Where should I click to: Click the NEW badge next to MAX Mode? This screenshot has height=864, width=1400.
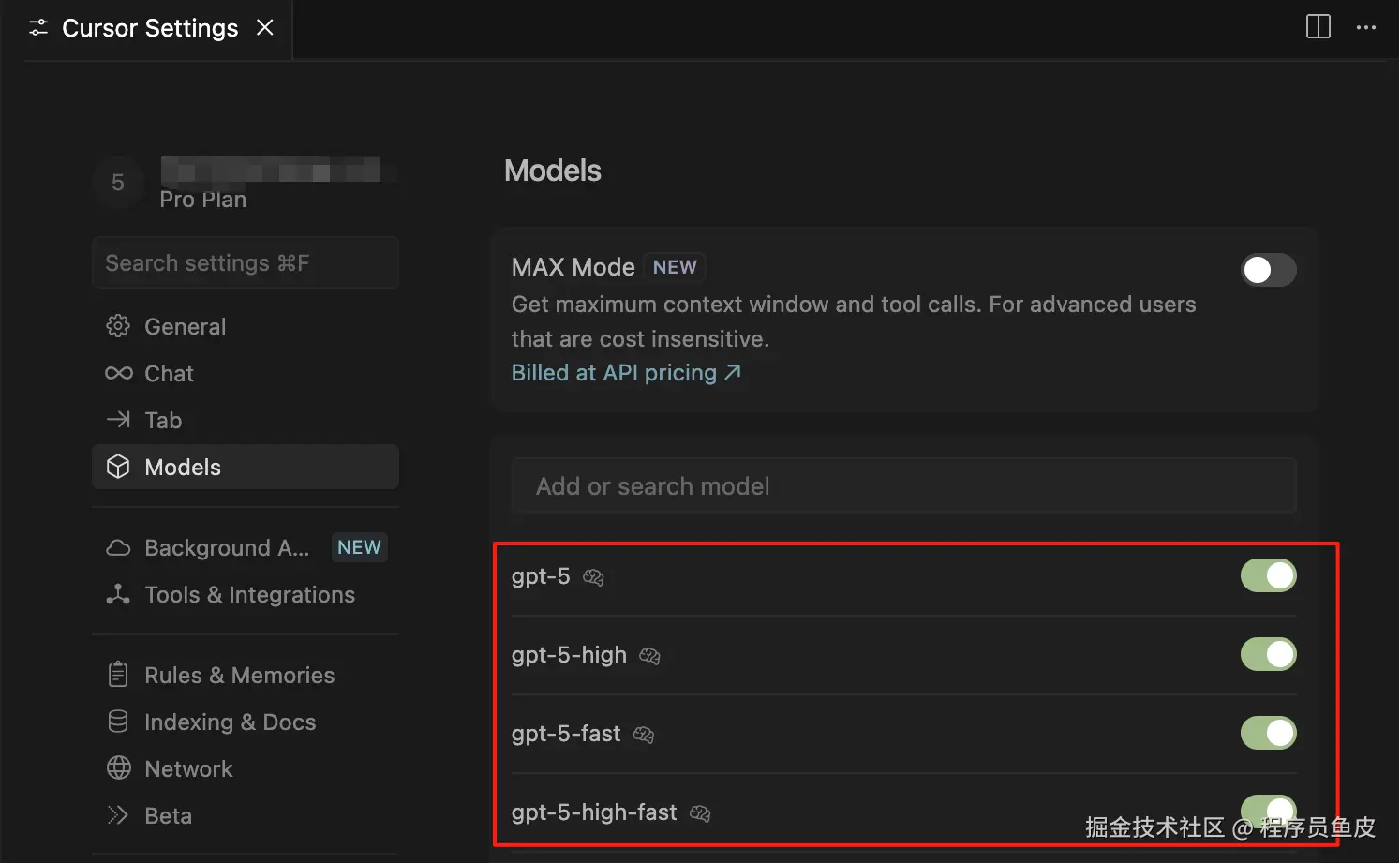pyautogui.click(x=675, y=267)
